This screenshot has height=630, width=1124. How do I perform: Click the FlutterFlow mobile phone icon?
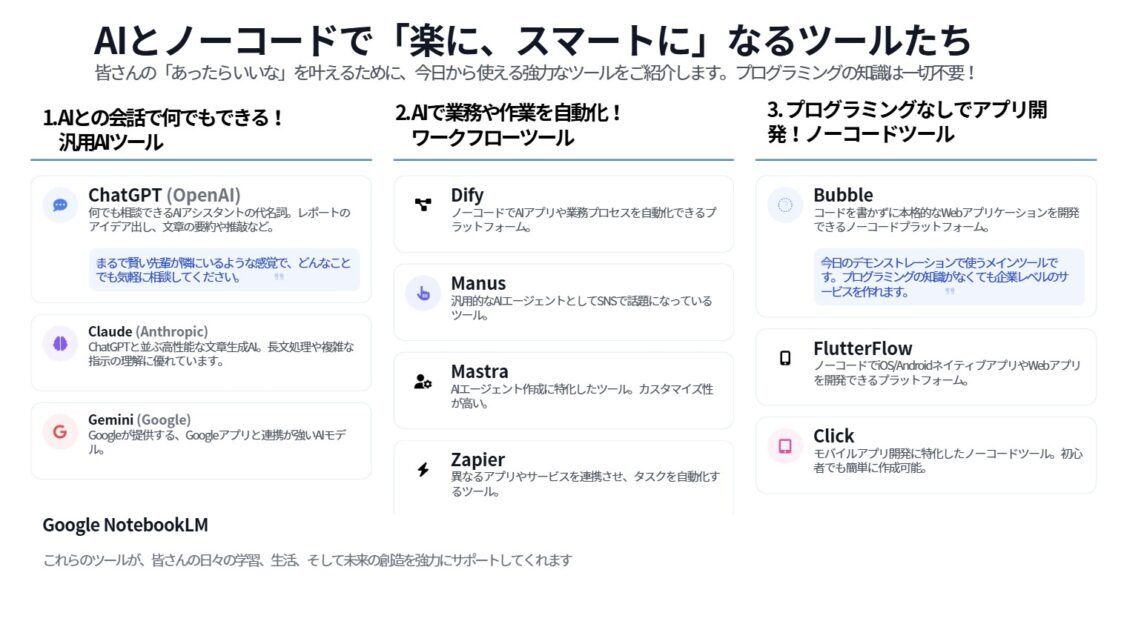[x=785, y=358]
